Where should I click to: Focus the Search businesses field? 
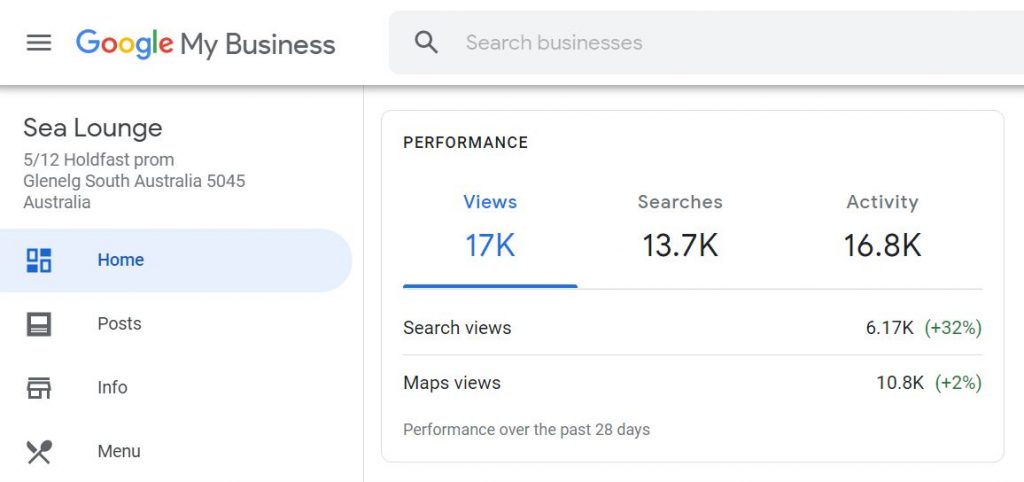coord(700,43)
